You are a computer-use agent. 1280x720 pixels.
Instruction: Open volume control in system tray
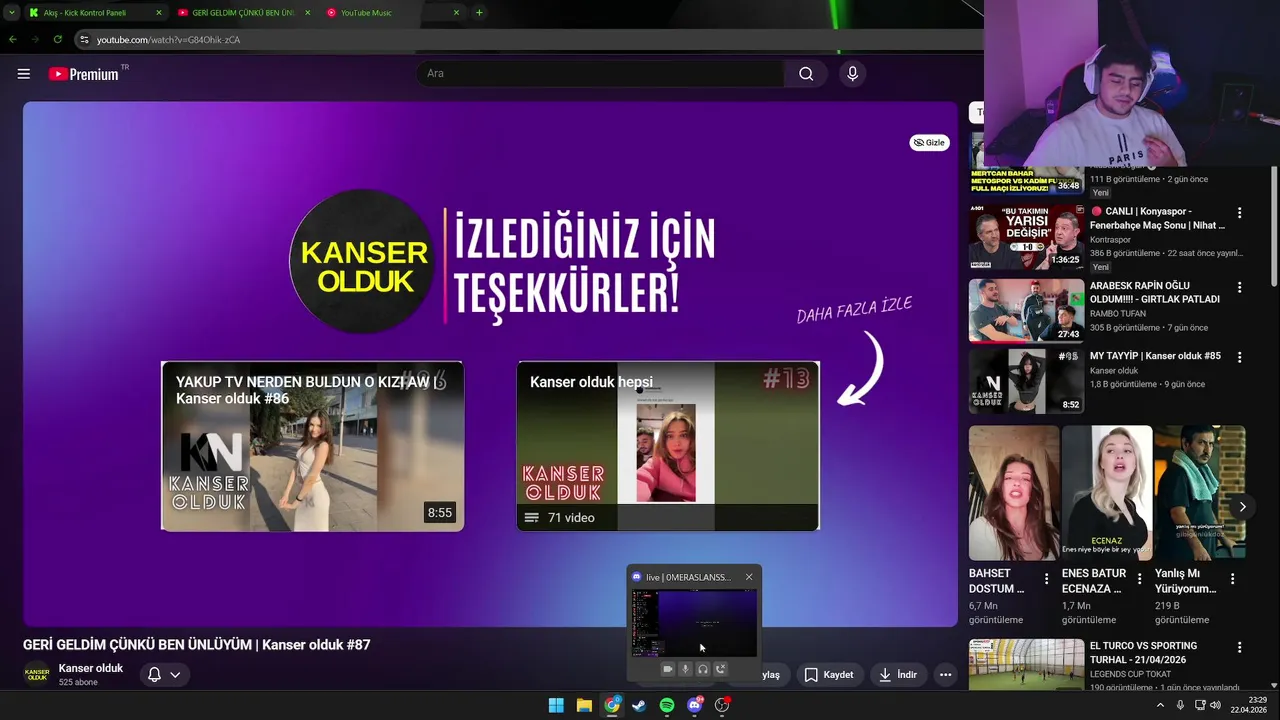(x=1215, y=705)
